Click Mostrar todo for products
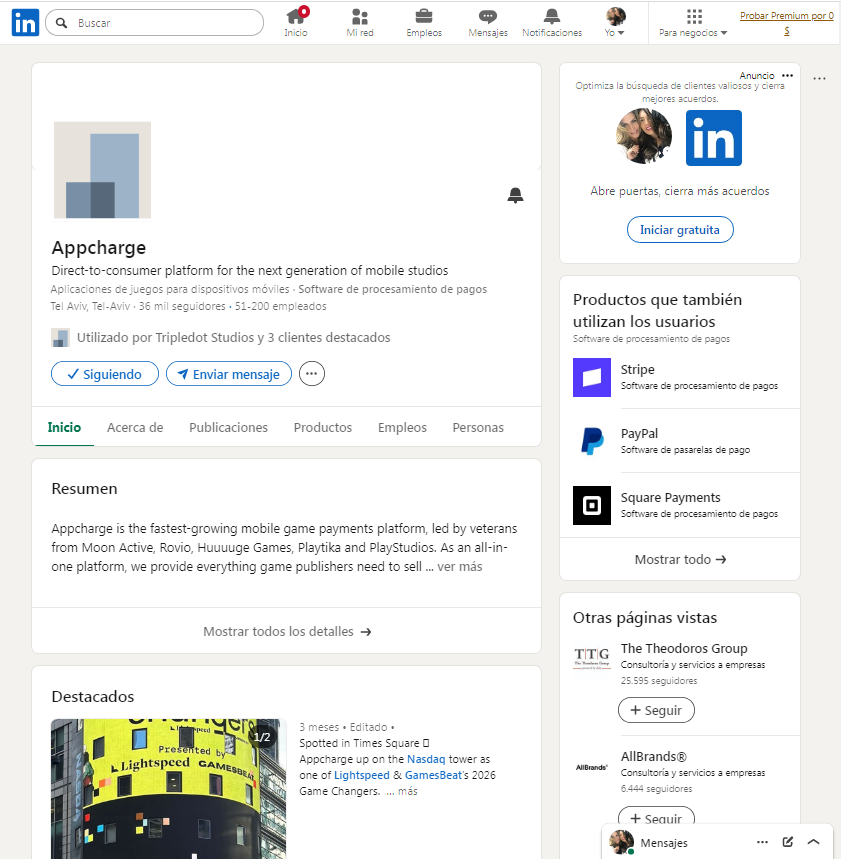841x859 pixels. click(679, 559)
